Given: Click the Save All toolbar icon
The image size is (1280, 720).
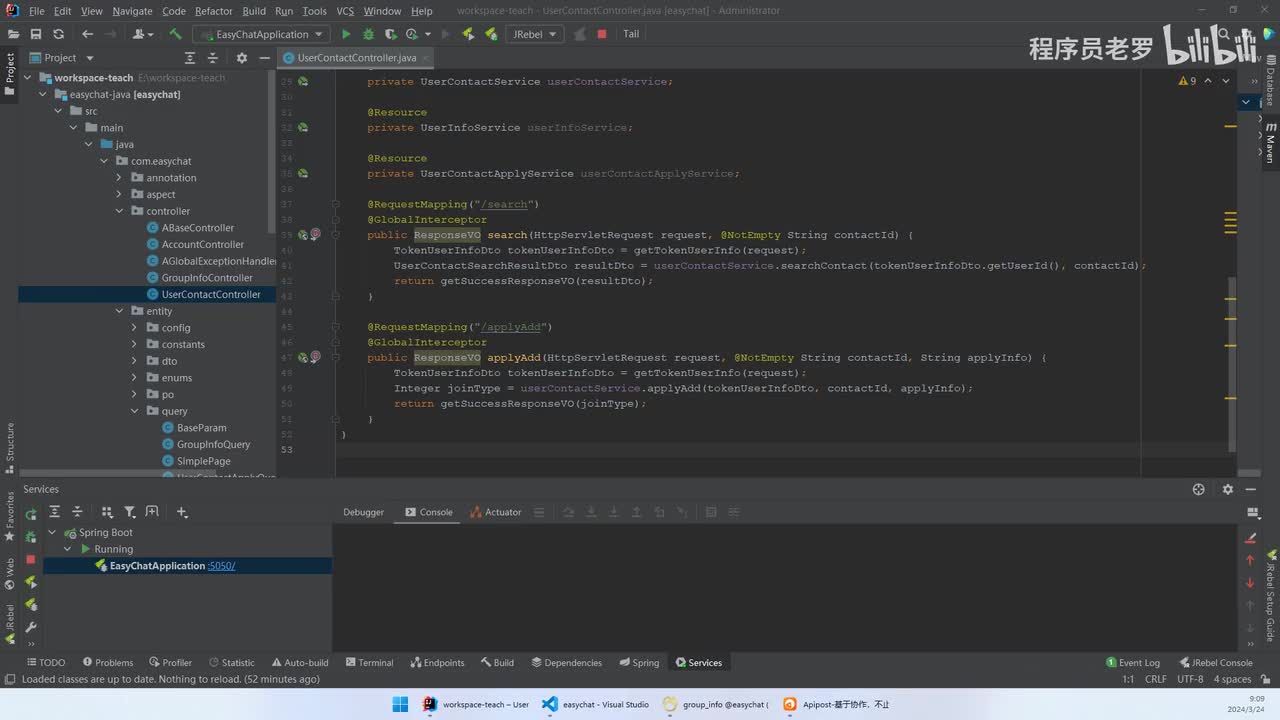Looking at the screenshot, I should point(36,34).
